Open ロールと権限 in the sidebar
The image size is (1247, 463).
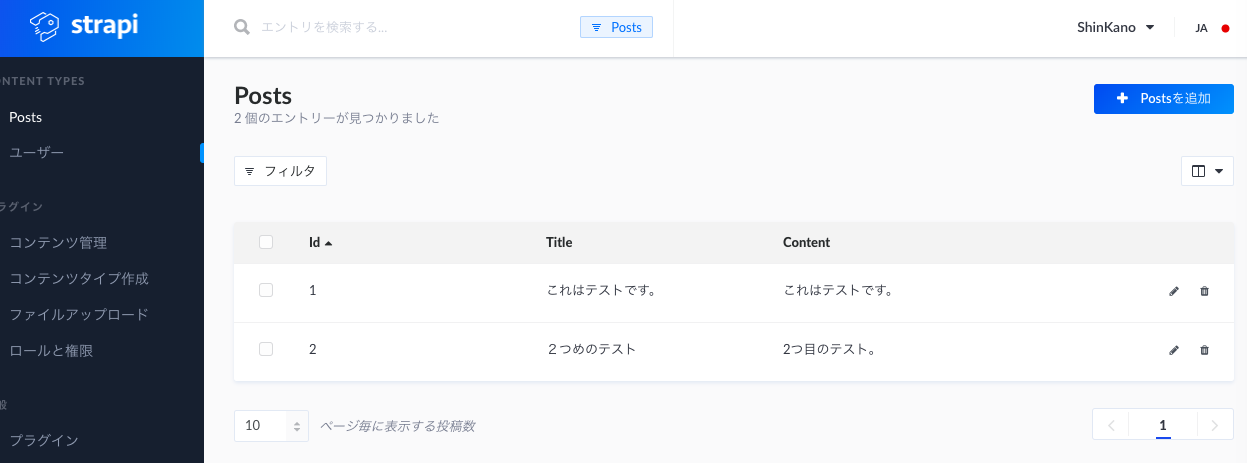[x=51, y=350]
